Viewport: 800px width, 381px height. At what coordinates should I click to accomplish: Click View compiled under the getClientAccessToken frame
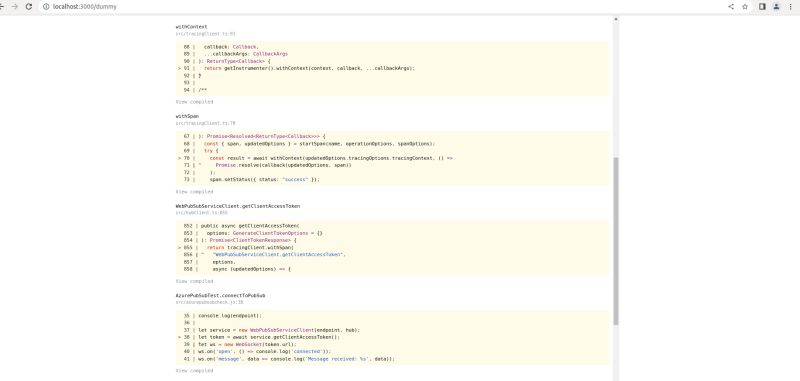click(x=194, y=281)
